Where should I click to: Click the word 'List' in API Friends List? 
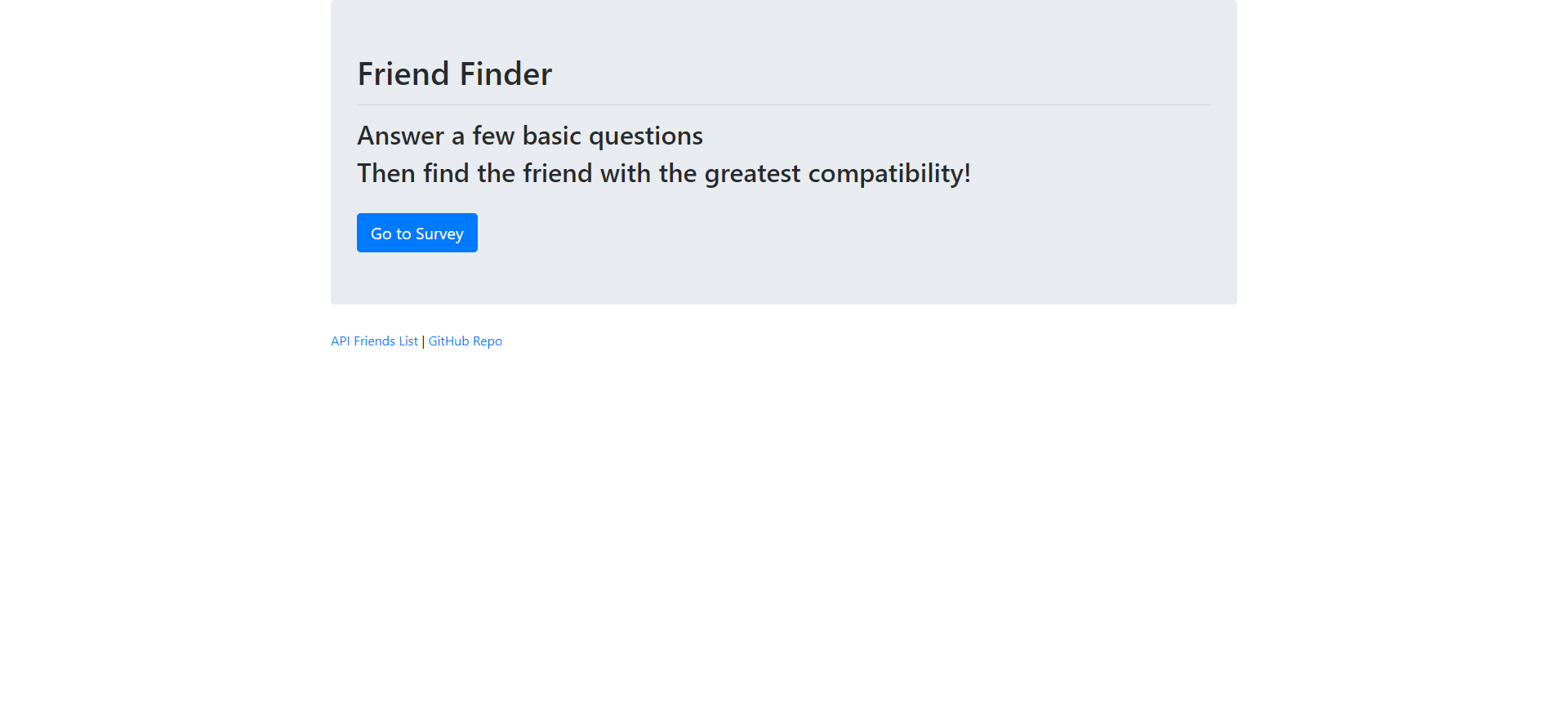408,341
